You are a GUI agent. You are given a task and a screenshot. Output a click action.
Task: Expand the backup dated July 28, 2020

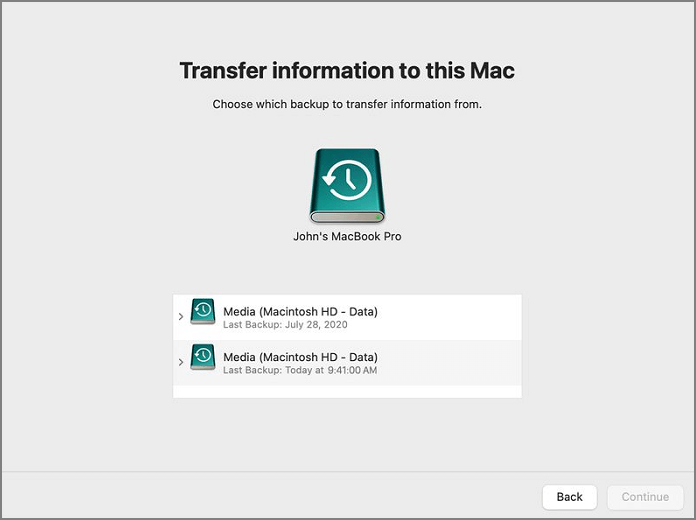[x=181, y=317]
